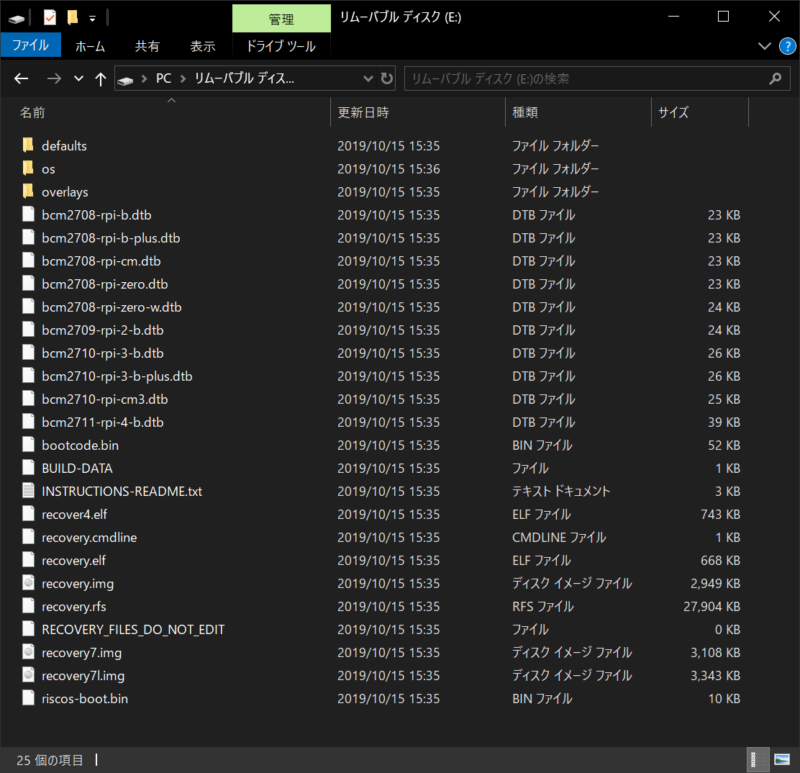800x773 pixels.
Task: Click the リムーバブル ディスク search input field
Action: click(x=580, y=78)
